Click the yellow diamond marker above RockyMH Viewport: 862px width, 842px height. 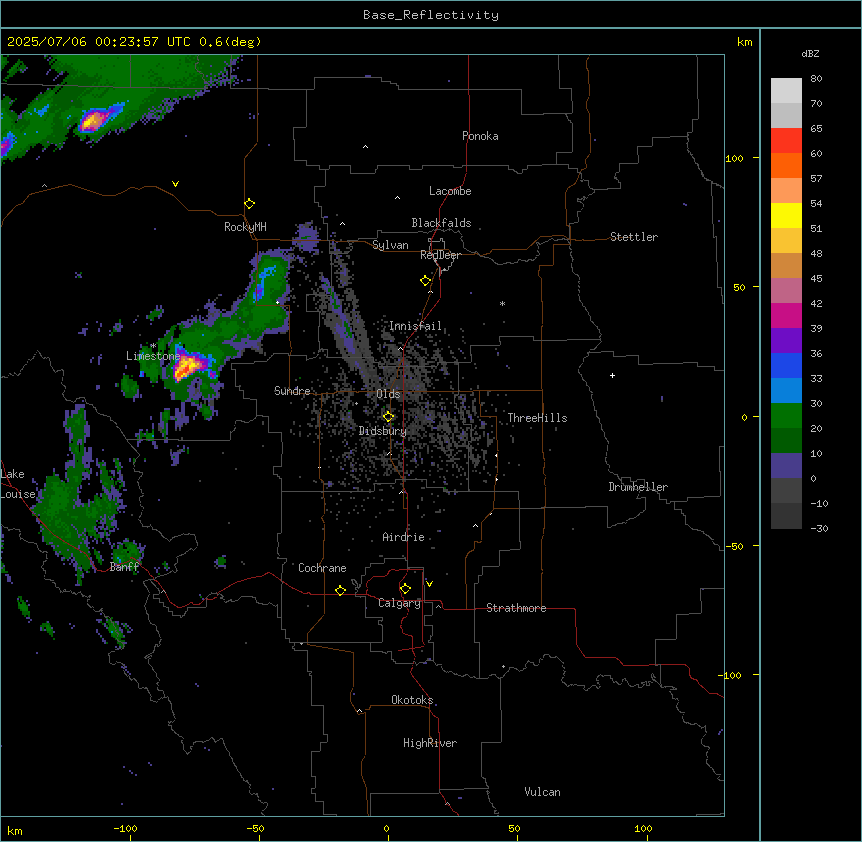click(x=249, y=203)
